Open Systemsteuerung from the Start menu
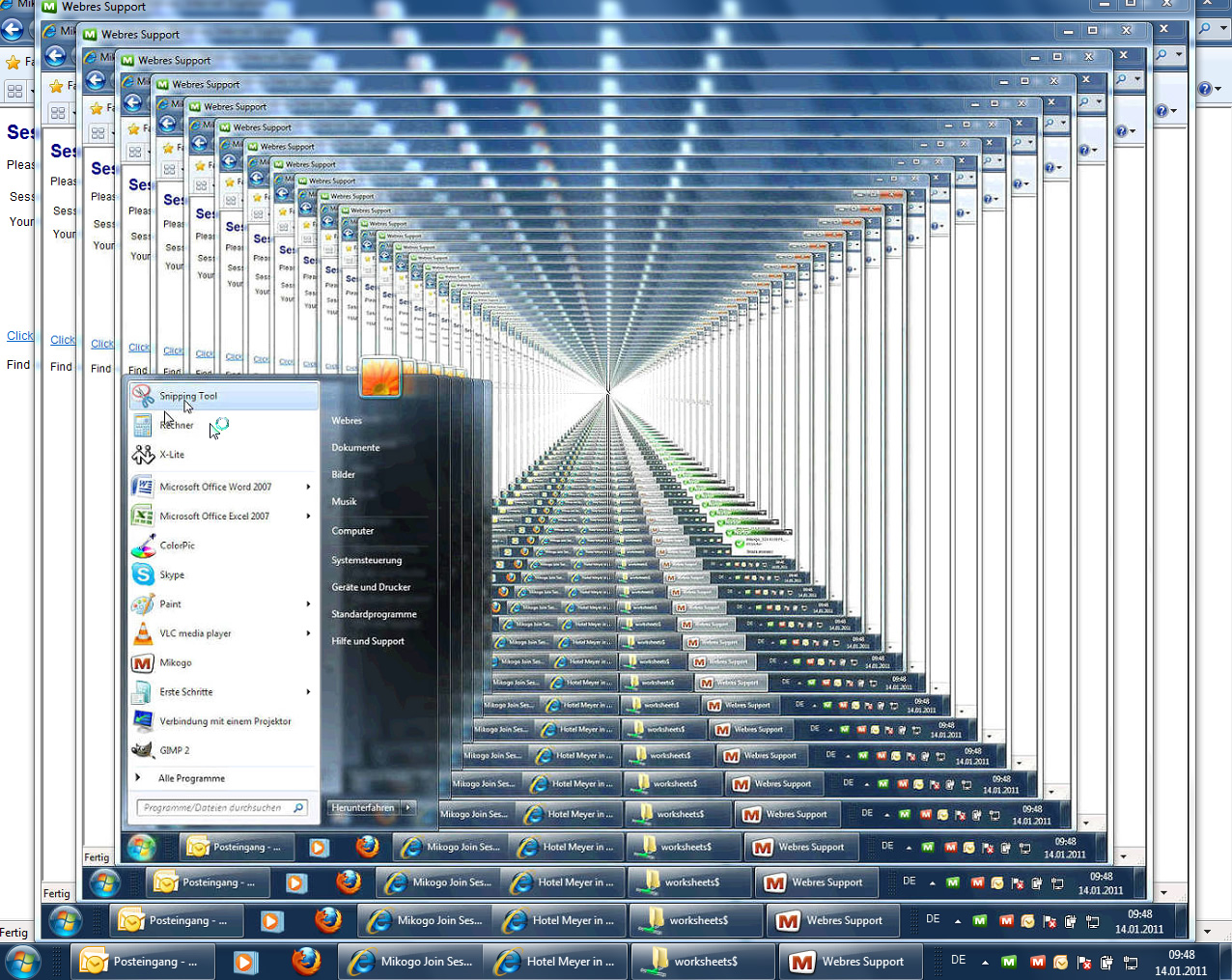 pos(366,560)
